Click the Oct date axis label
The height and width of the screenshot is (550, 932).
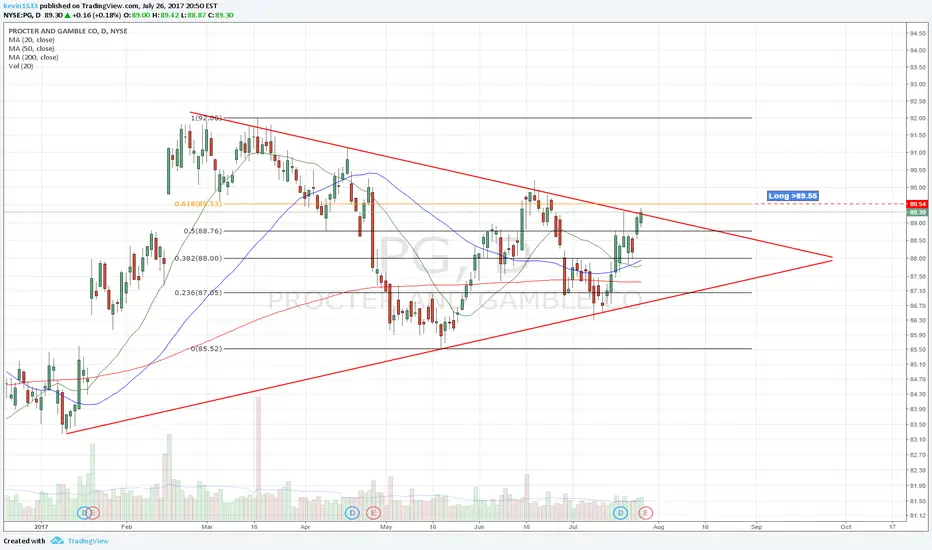pyautogui.click(x=846, y=527)
